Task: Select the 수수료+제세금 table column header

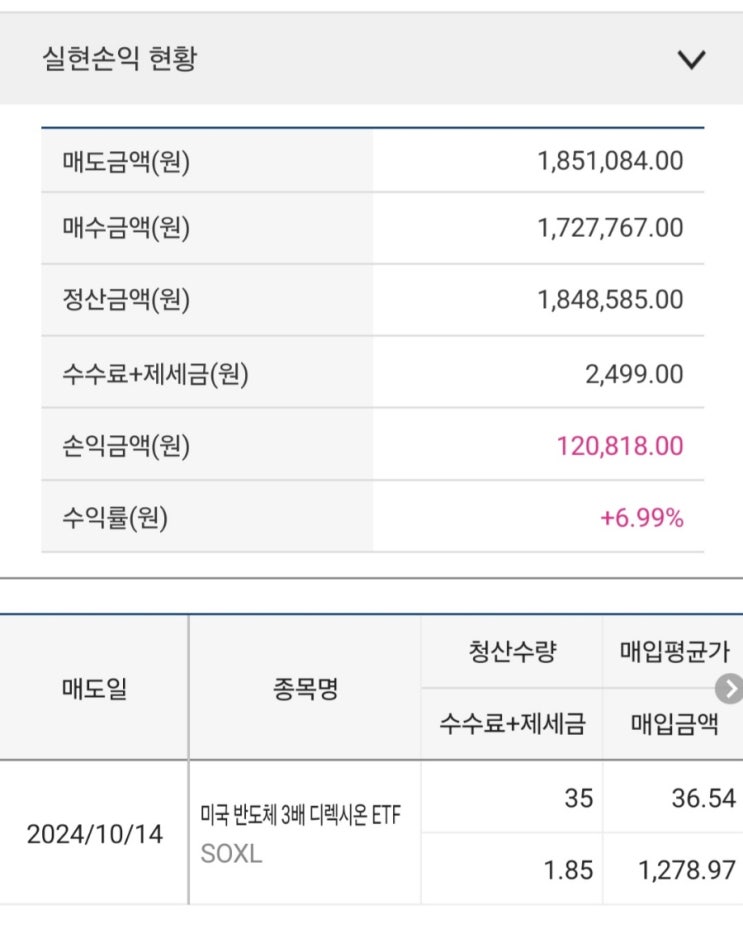Action: (x=512, y=724)
